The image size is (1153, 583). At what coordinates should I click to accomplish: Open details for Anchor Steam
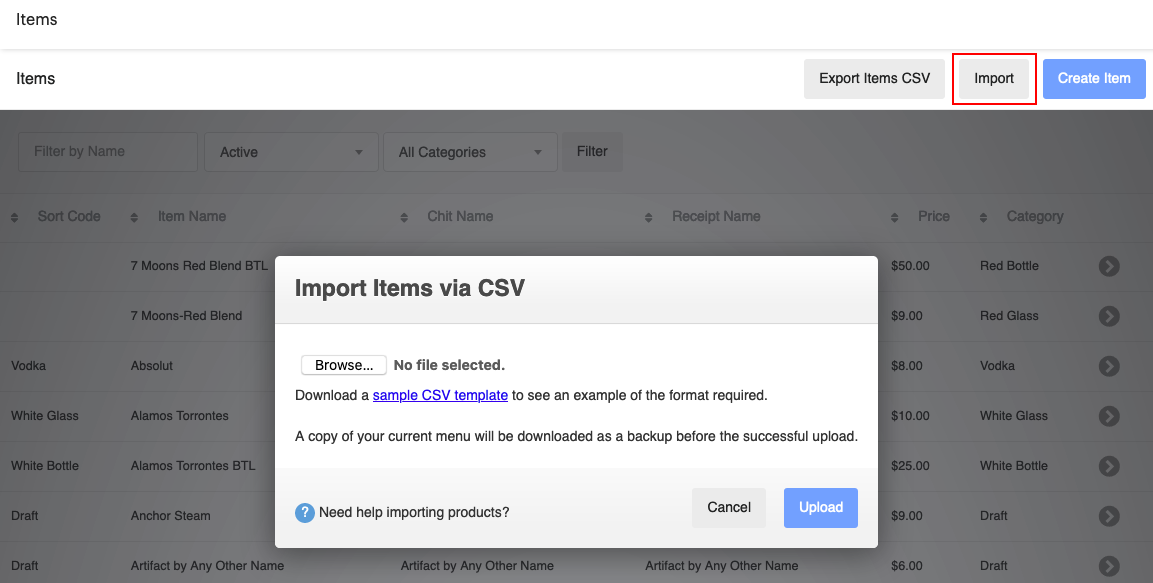click(1109, 516)
